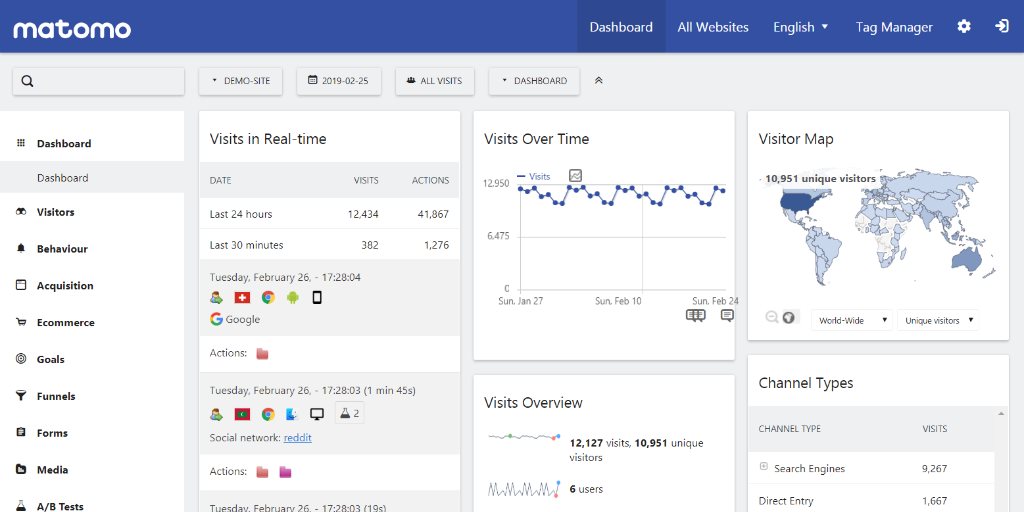Open the annotations book icon under graph
The width and height of the screenshot is (1024, 512).
[696, 315]
